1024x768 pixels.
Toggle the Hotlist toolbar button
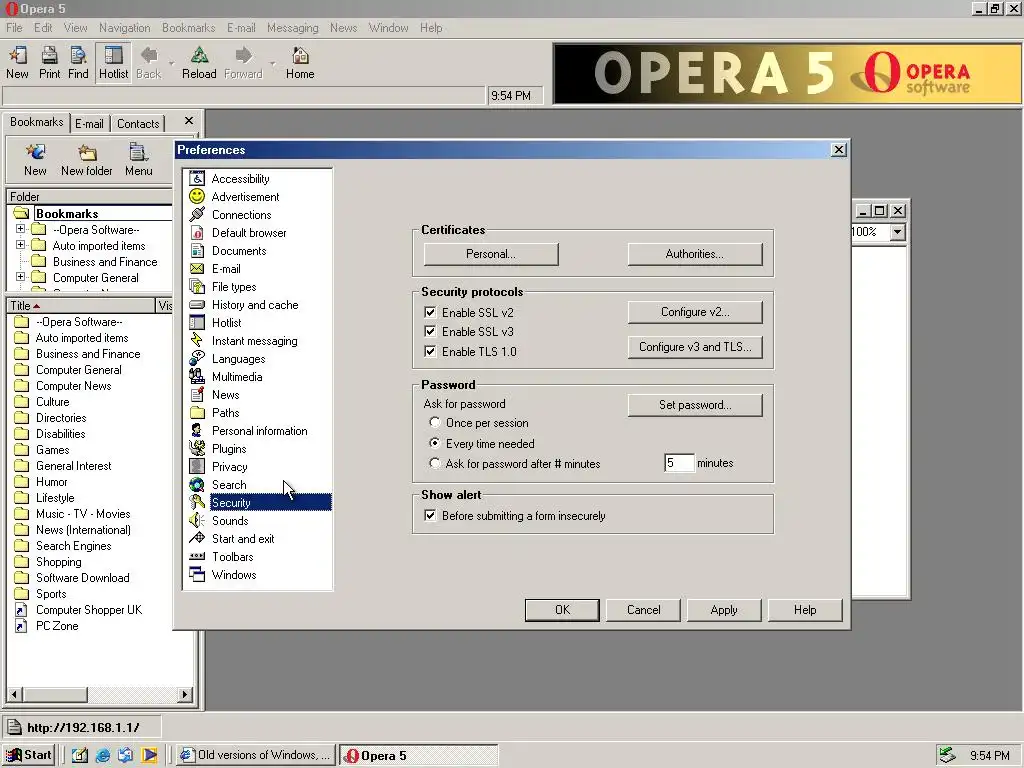113,62
